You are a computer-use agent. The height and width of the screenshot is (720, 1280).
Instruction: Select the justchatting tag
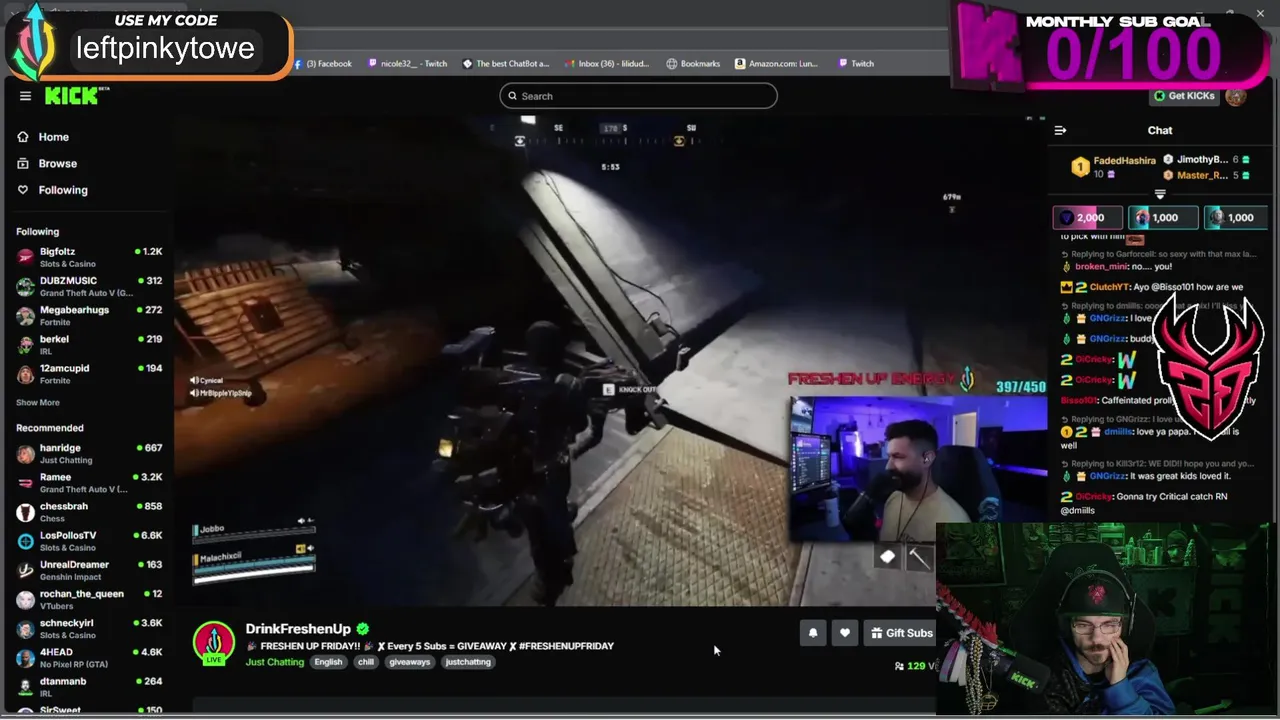tap(468, 662)
